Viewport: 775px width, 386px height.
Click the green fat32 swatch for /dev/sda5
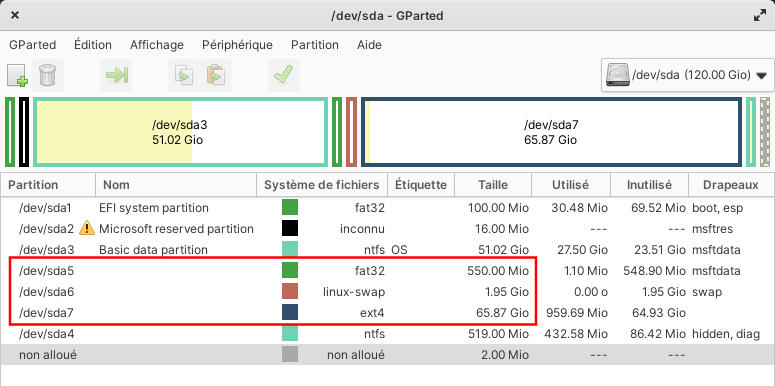pos(290,270)
